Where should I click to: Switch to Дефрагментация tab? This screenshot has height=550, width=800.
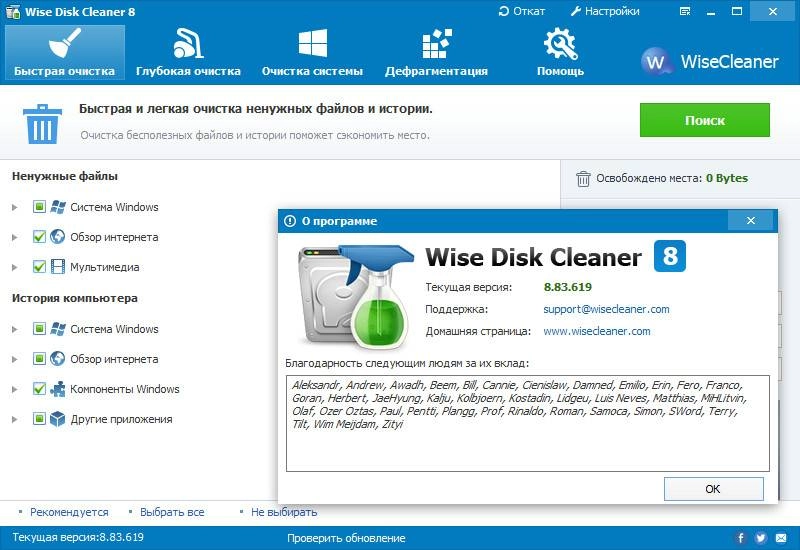pyautogui.click(x=436, y=53)
